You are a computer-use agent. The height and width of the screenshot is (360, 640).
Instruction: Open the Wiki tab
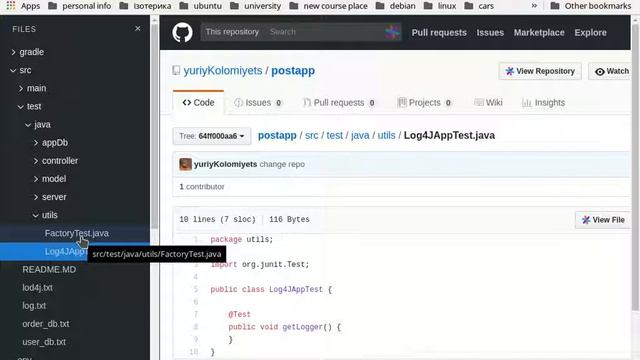point(488,102)
